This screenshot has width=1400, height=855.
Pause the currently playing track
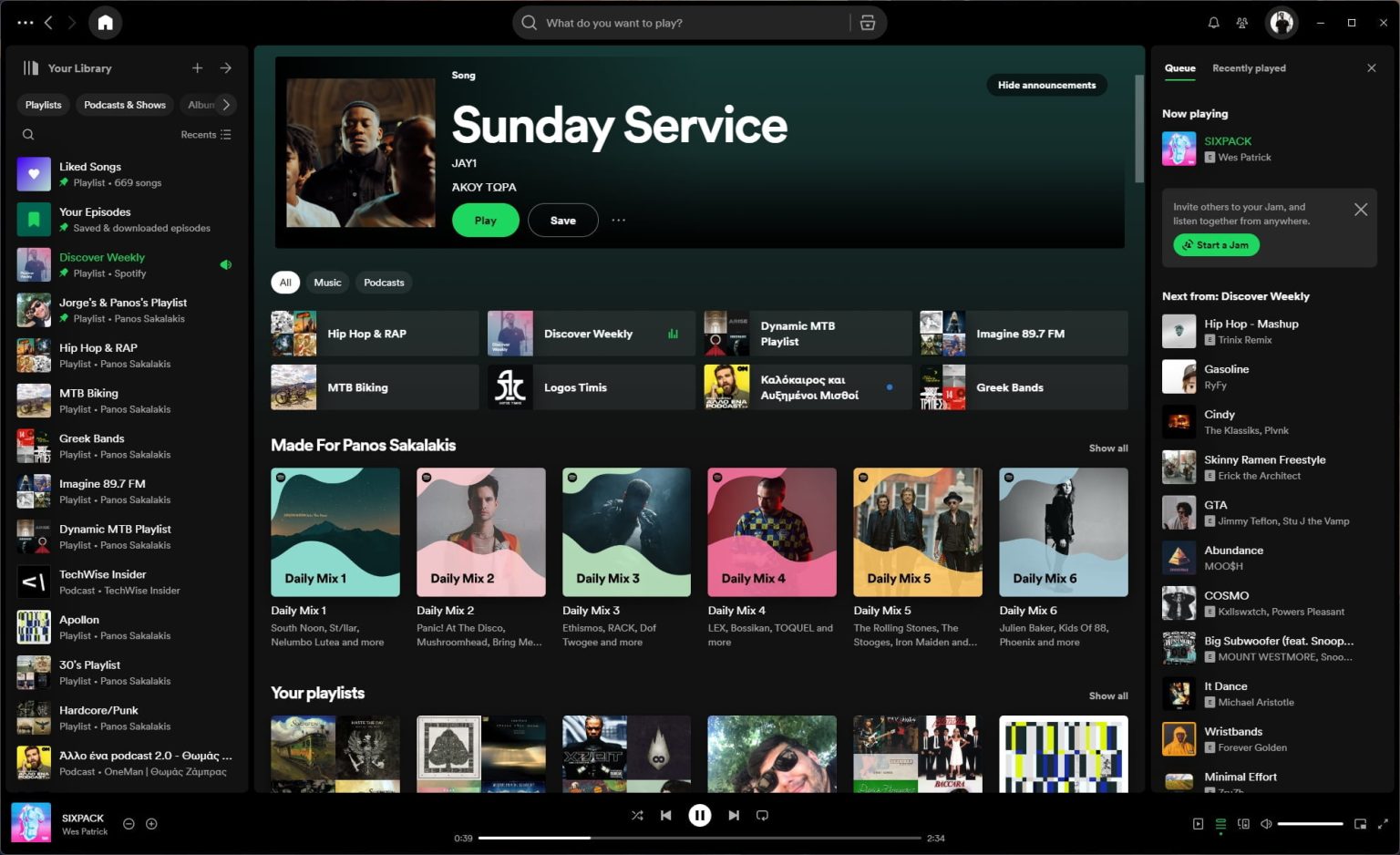pos(700,815)
